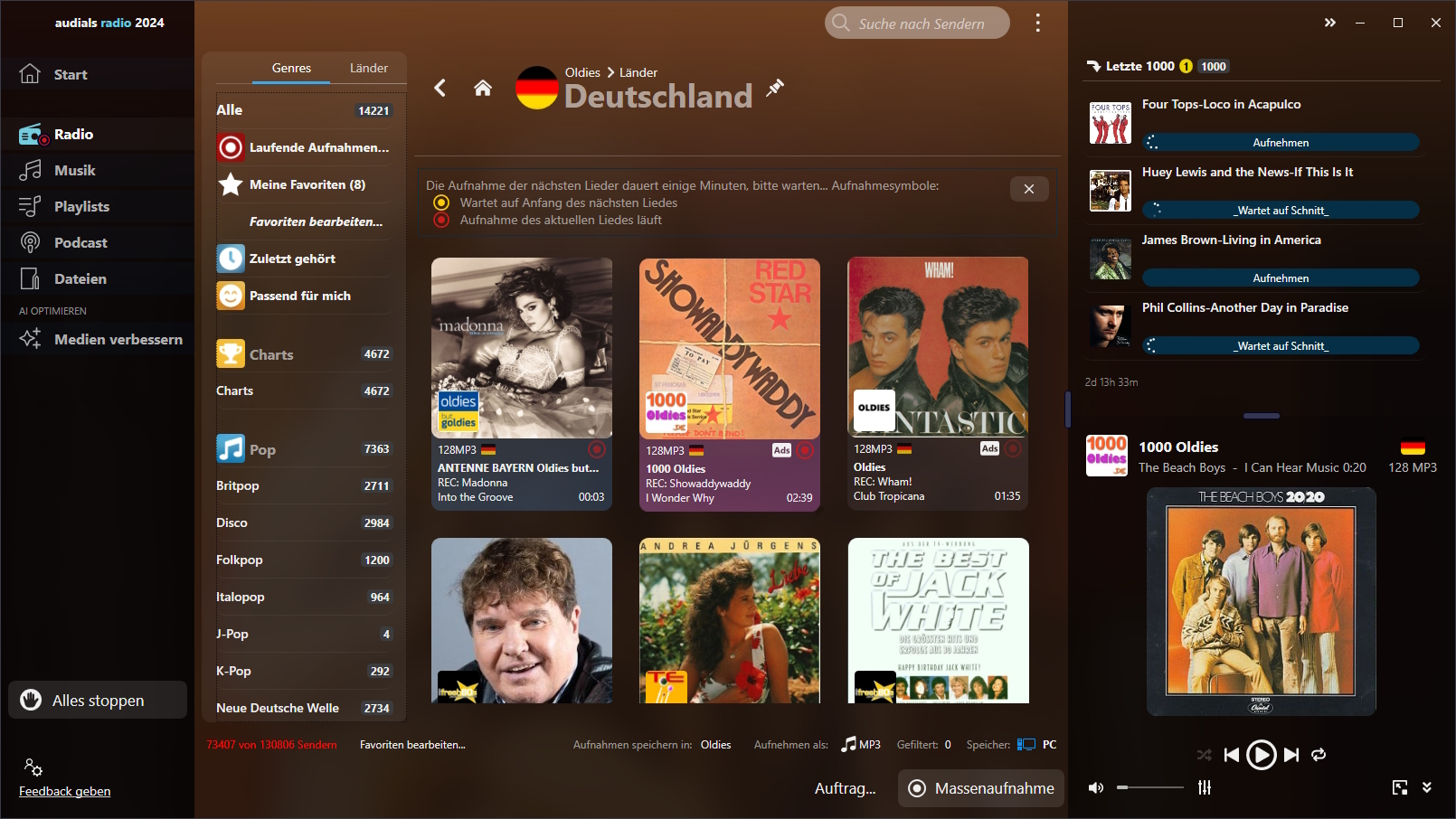Select Neue Deutsche Welle genre
The height and width of the screenshot is (819, 1456).
click(x=304, y=708)
